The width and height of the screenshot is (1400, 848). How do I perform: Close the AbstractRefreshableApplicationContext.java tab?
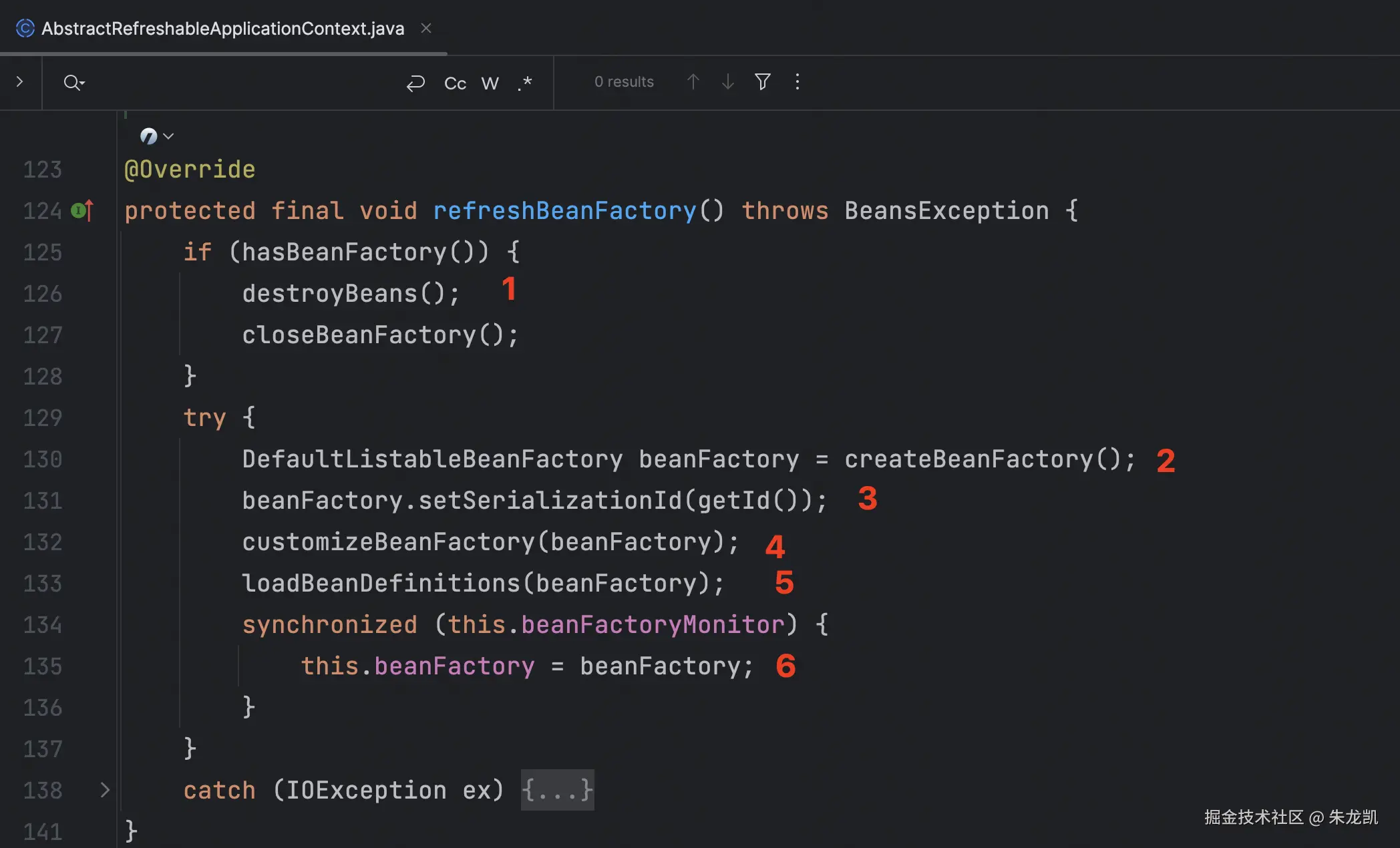point(426,28)
